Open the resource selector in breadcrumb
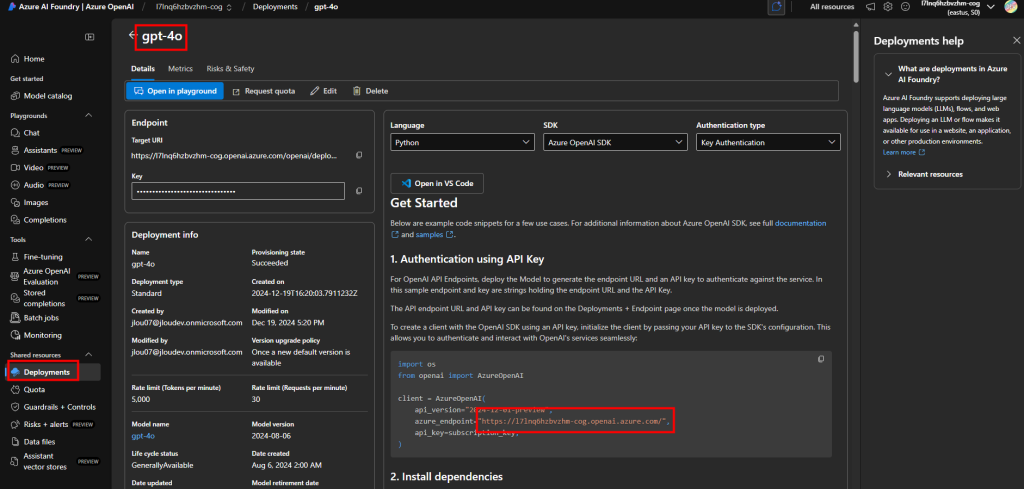Viewport: 1024px width, 489px height. coord(193,7)
